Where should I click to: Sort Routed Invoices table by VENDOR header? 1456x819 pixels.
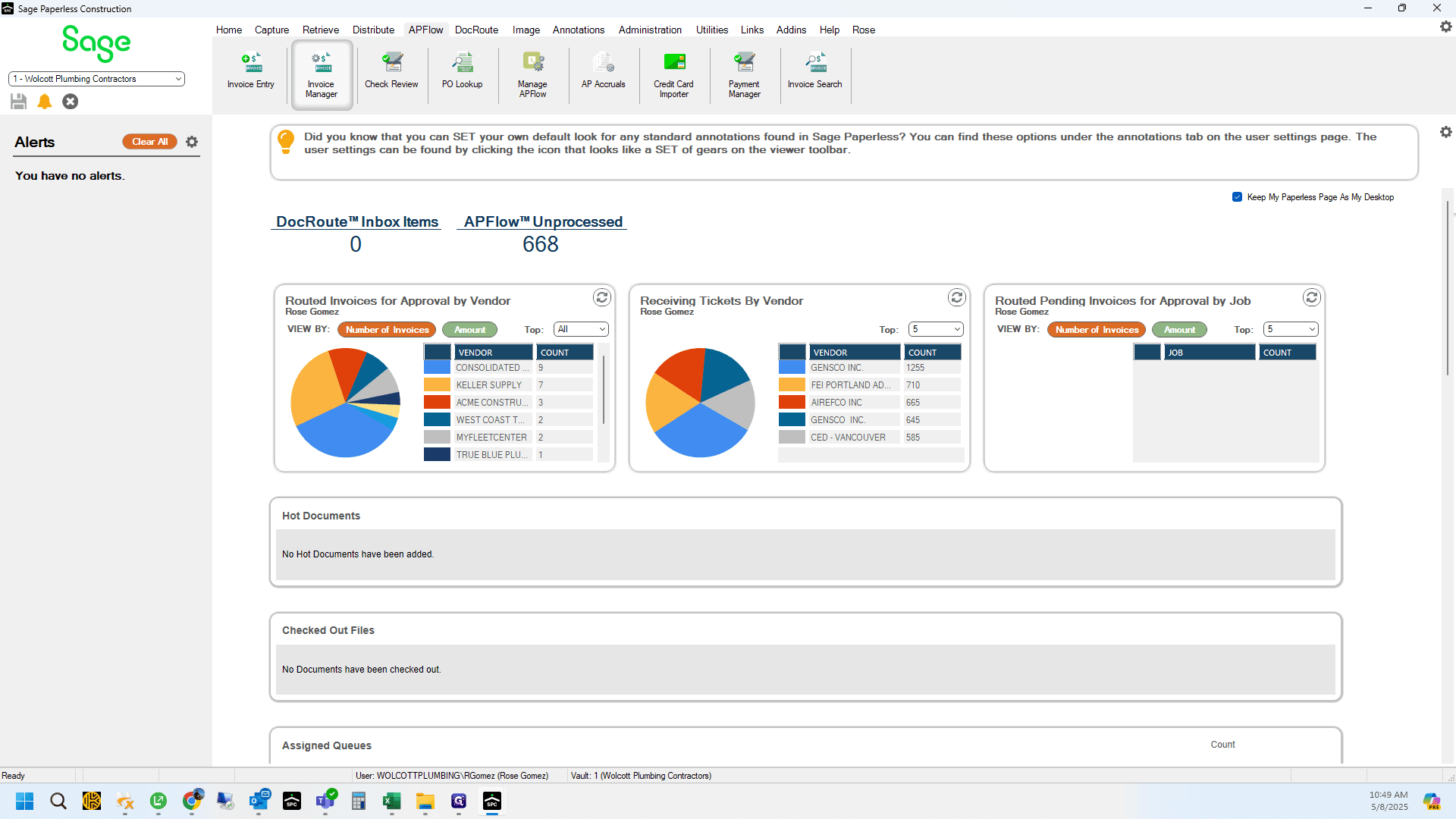493,353
